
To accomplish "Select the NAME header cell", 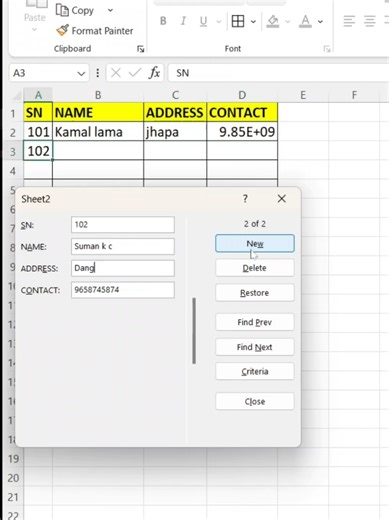I will tap(98, 112).
